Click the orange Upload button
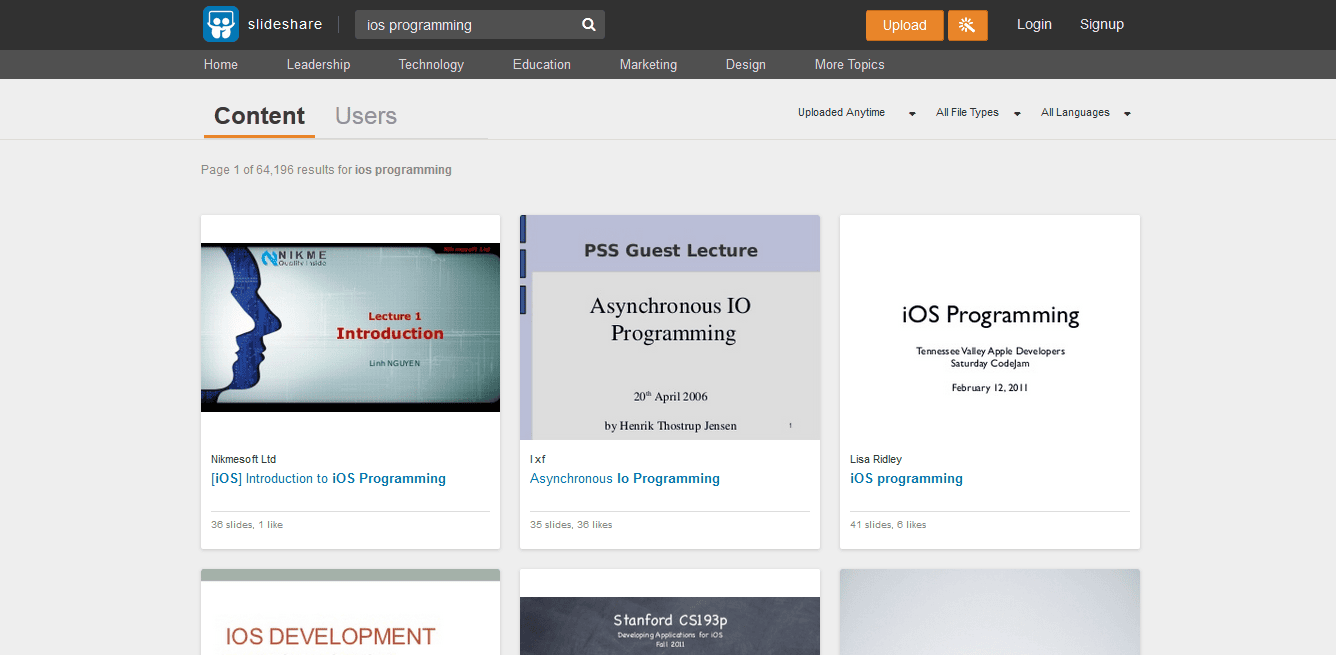Viewport: 1336px width, 655px height. [904, 25]
